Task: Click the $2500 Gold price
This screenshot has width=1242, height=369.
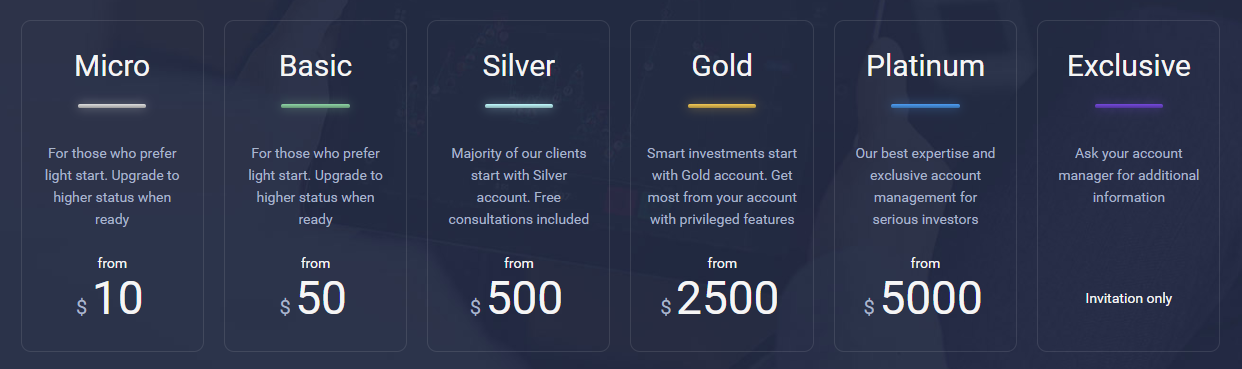Action: [720, 299]
